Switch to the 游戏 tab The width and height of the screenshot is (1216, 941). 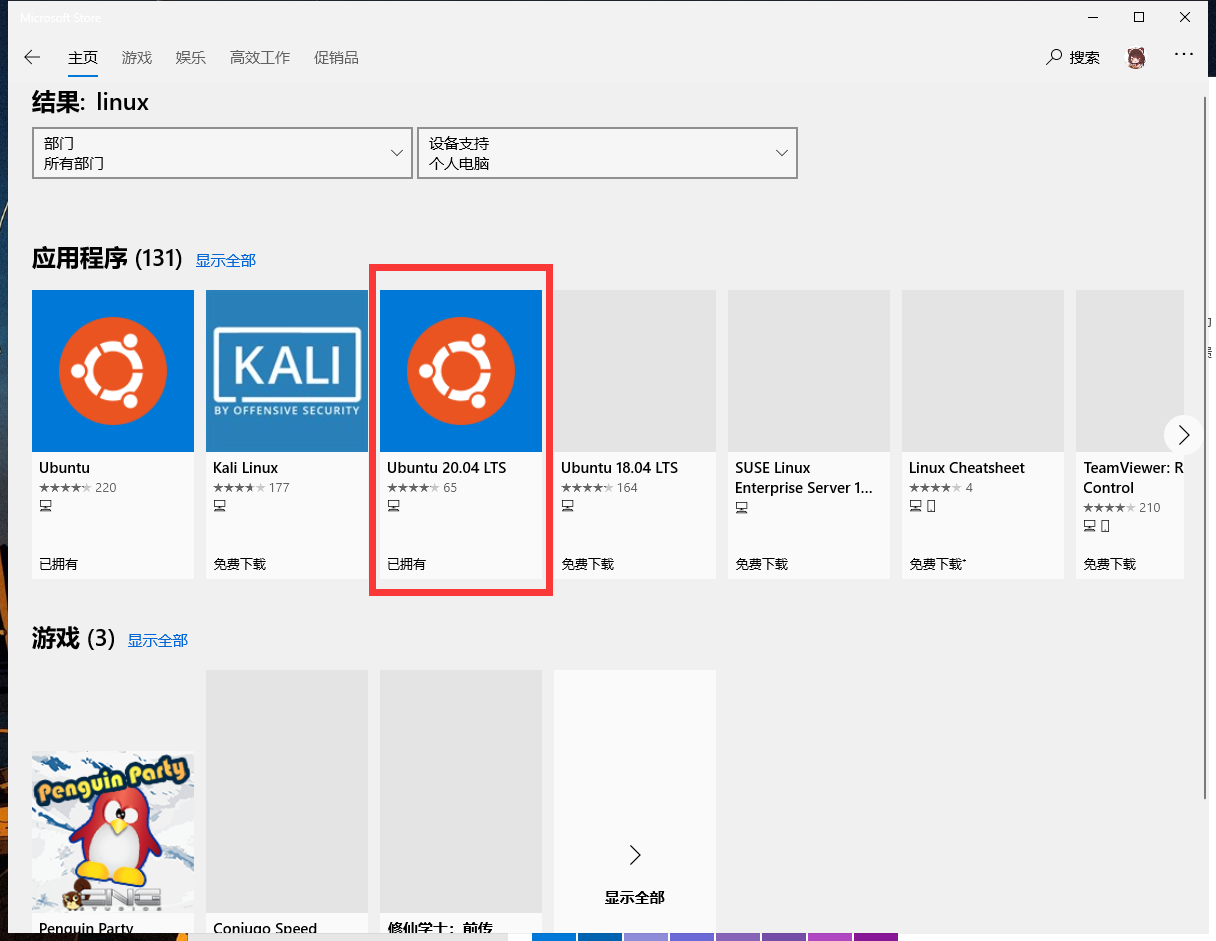[137, 57]
